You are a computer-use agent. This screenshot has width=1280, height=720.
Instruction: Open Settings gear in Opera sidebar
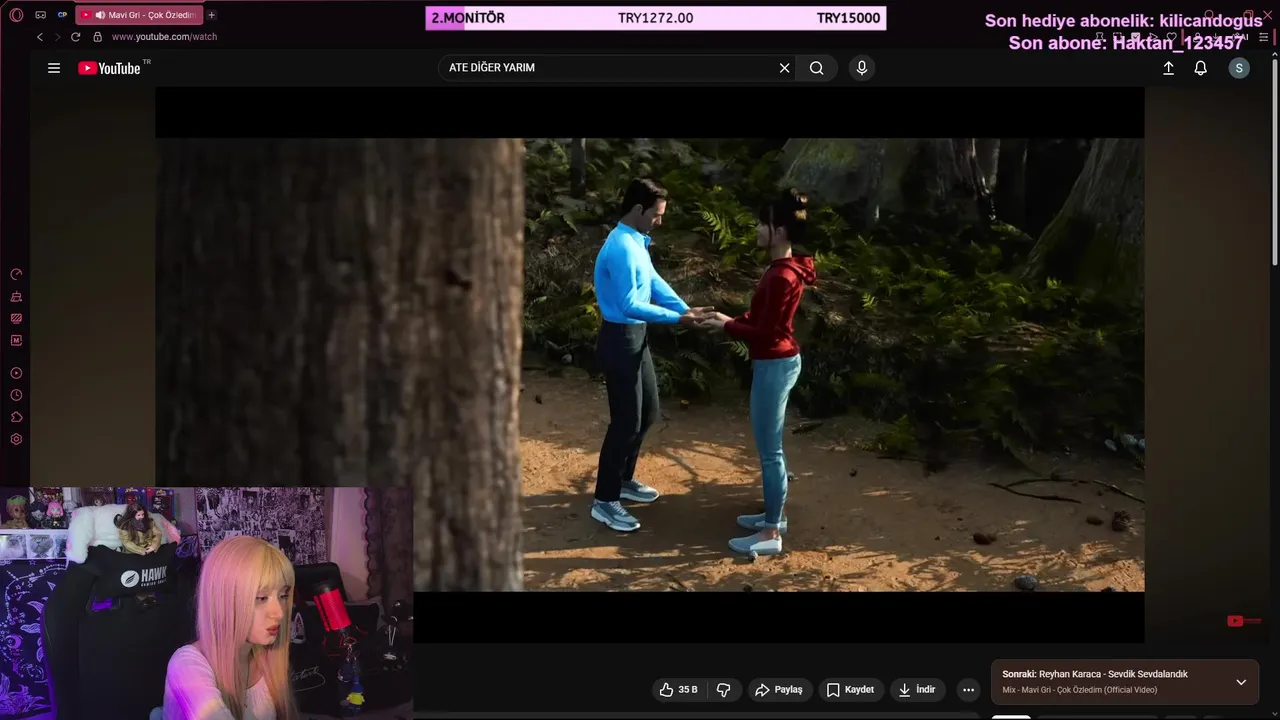pyautogui.click(x=16, y=439)
